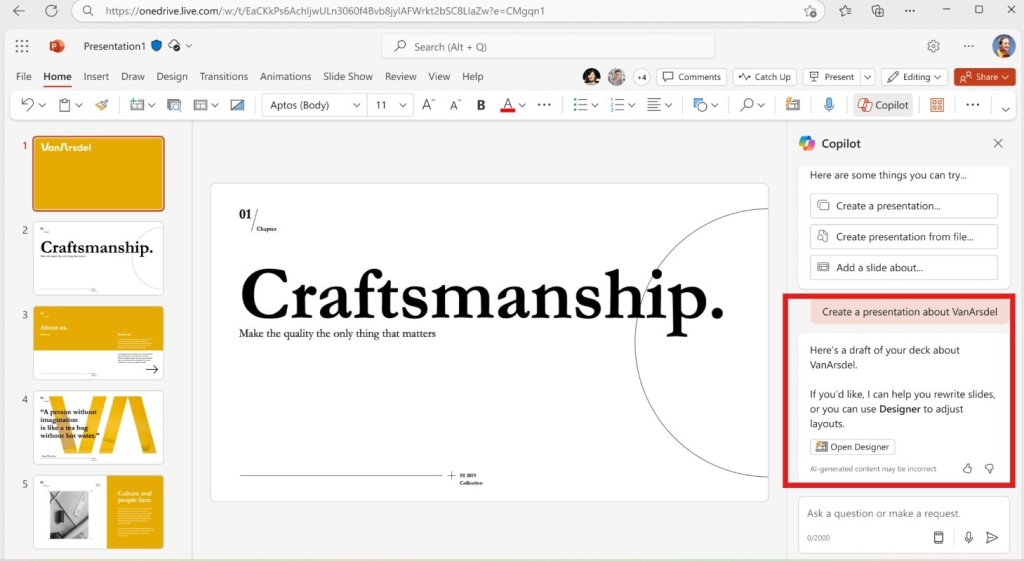Apply the red font color
This screenshot has width=1024, height=561.
[x=507, y=104]
